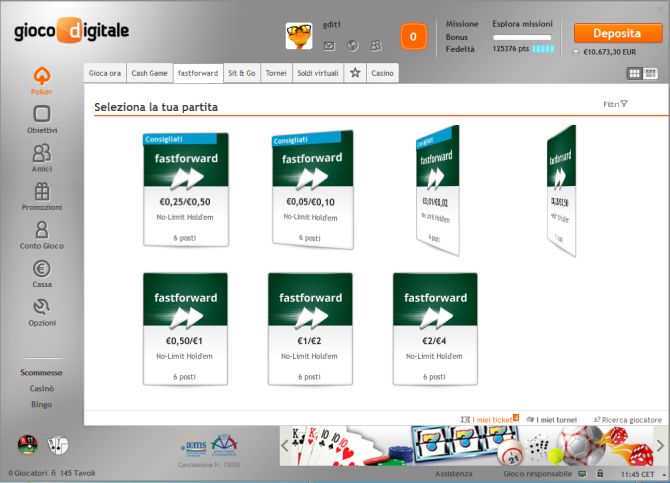Screen dimensions: 670x483
Task: Open I miei ticket link
Action: [x=490, y=419]
